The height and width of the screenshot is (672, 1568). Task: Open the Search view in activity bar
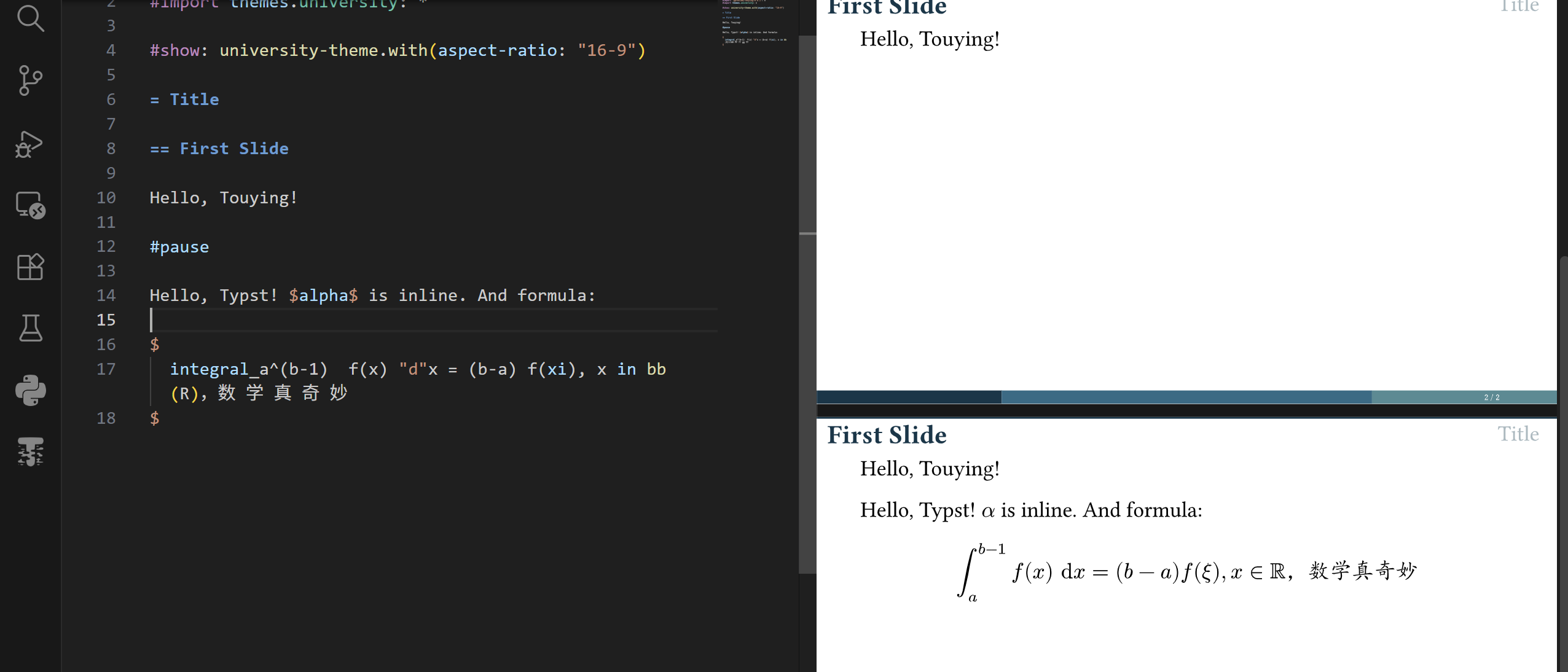click(x=30, y=18)
